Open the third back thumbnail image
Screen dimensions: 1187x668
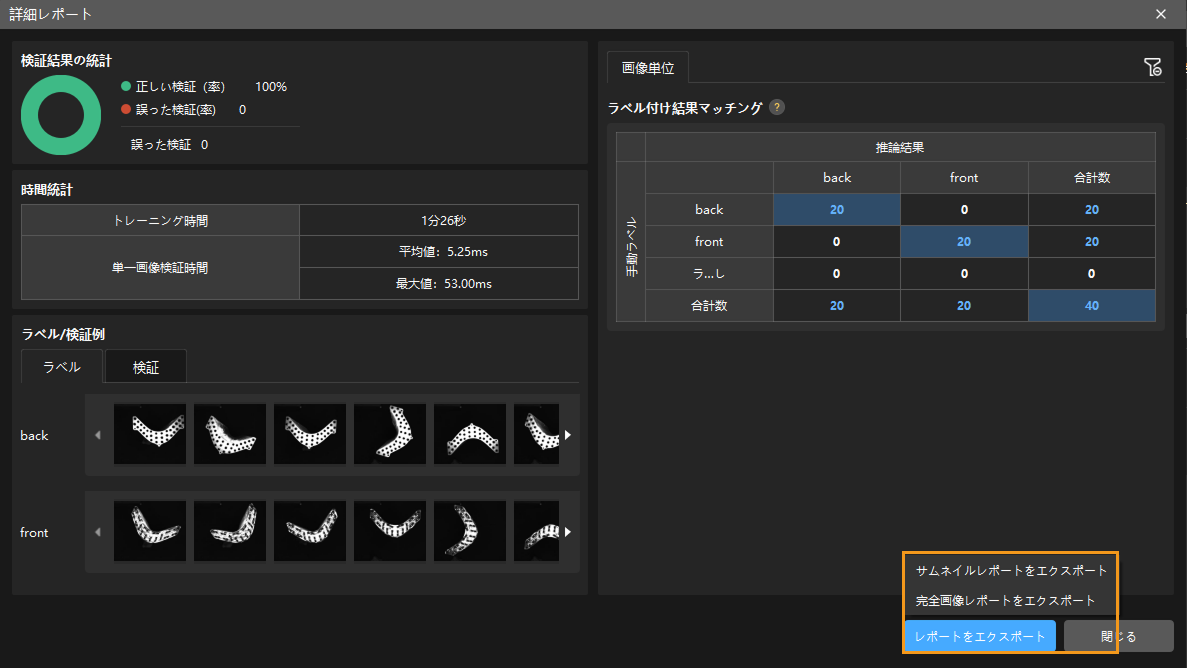point(310,434)
